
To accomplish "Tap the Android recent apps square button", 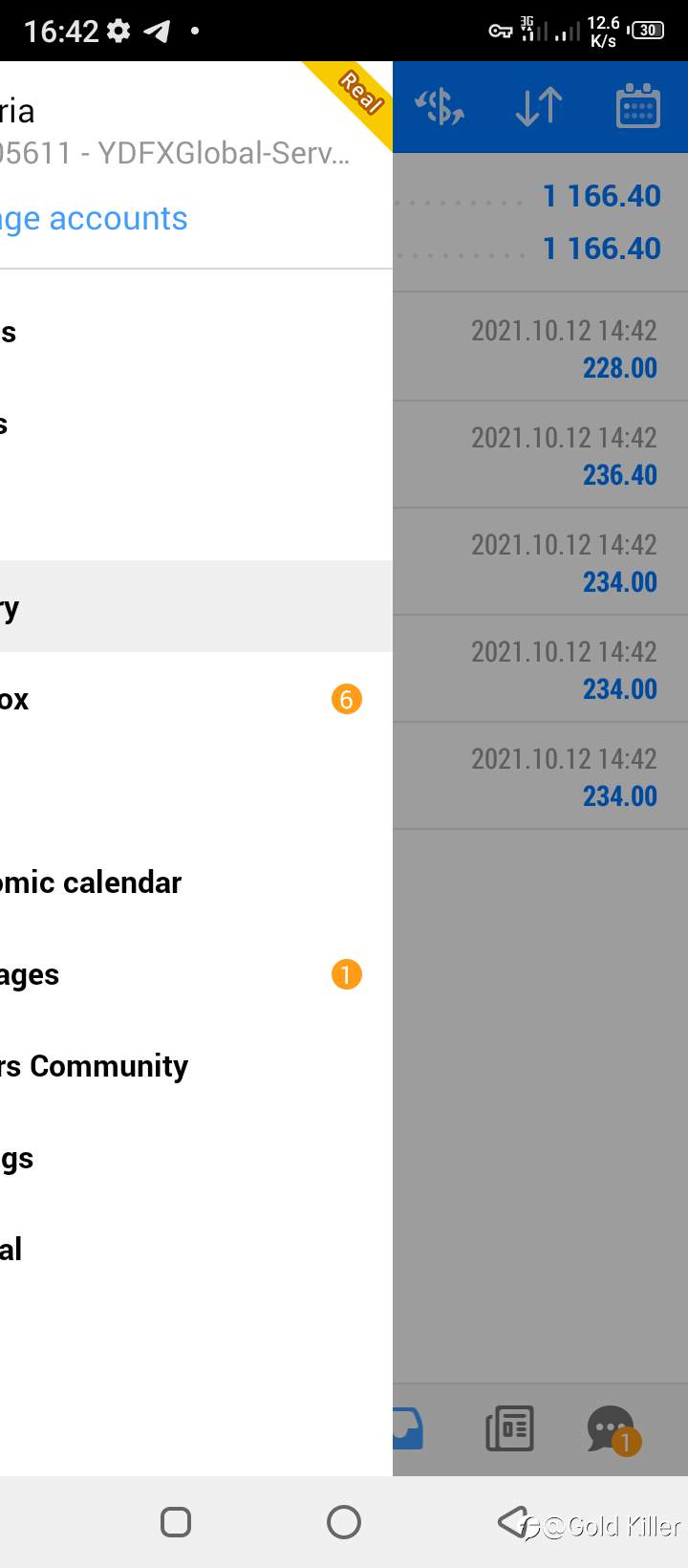I will pyautogui.click(x=176, y=1522).
